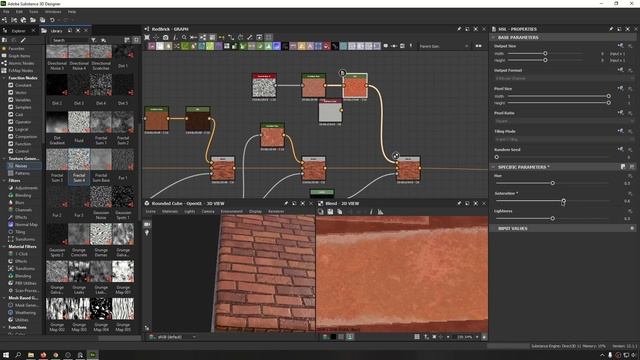Click the blue atomic node icon in toolbar
The height and width of the screenshot is (360, 640).
pyautogui.click(x=276, y=46)
